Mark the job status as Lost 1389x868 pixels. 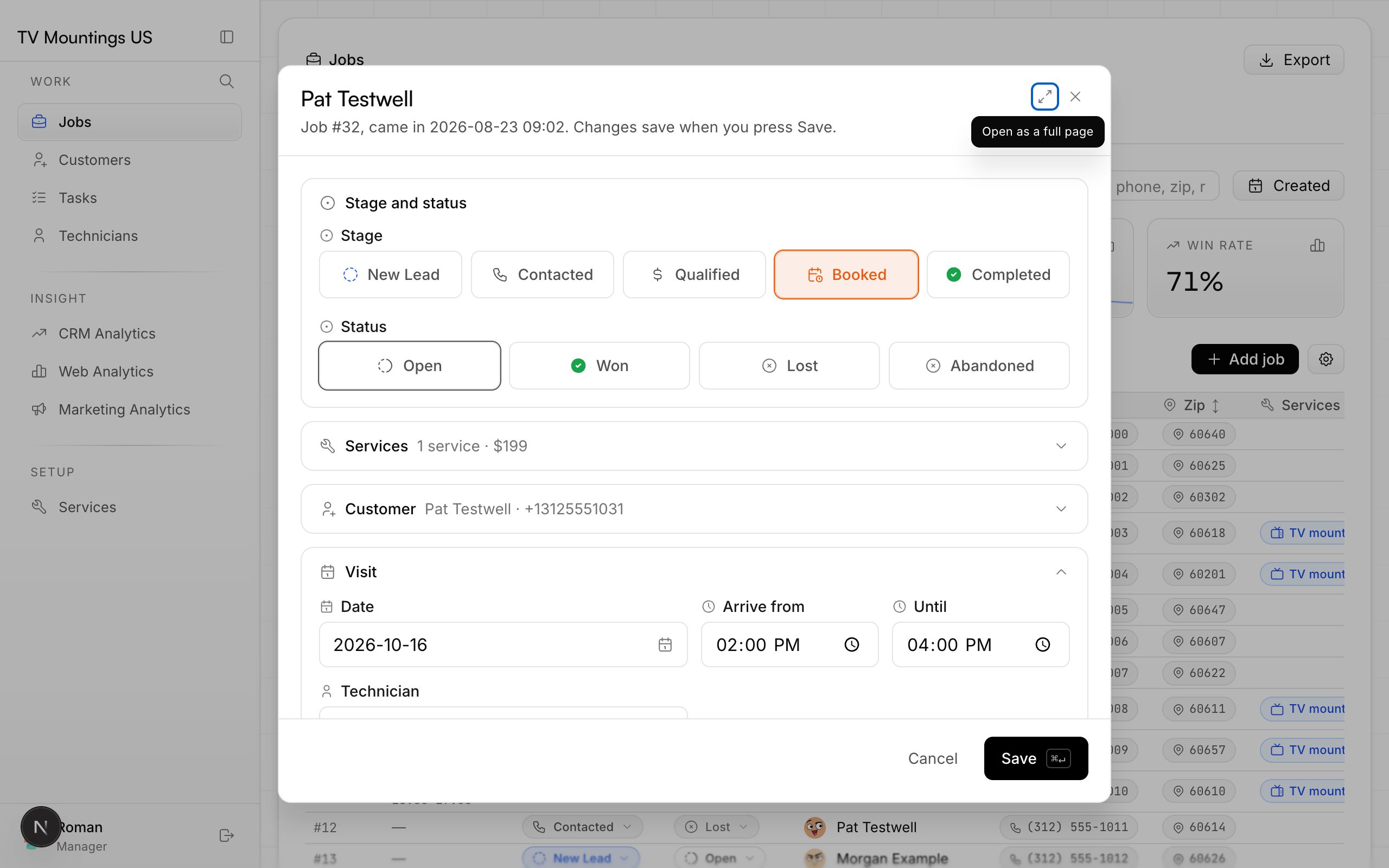point(789,366)
